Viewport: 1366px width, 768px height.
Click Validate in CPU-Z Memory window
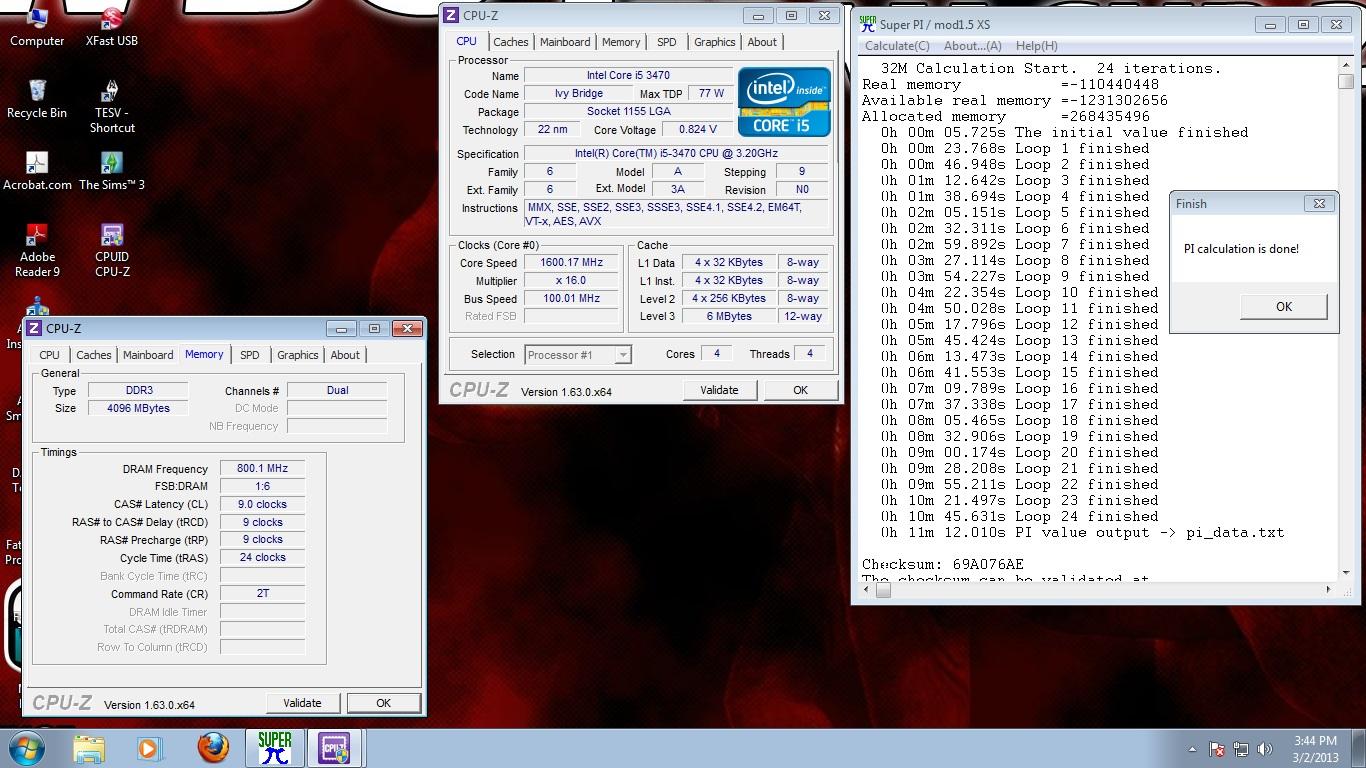pyautogui.click(x=303, y=703)
